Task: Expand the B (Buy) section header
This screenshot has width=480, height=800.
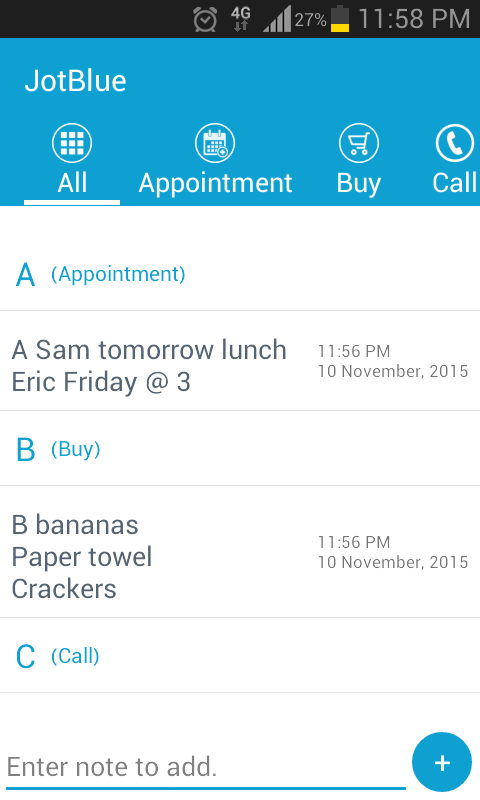Action: (240, 449)
